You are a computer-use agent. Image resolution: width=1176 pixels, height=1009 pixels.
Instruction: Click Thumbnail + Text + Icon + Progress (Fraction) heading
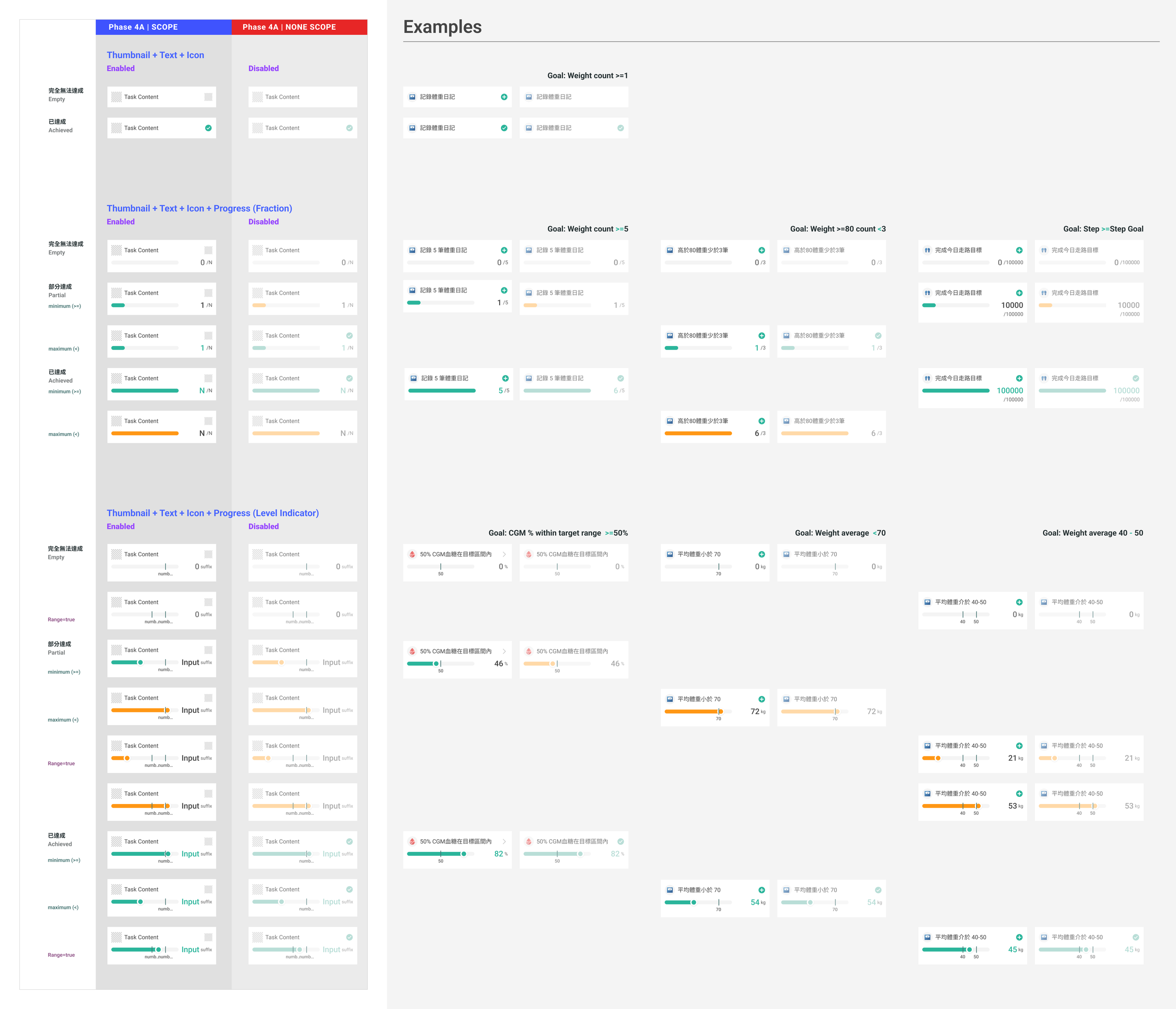[199, 208]
